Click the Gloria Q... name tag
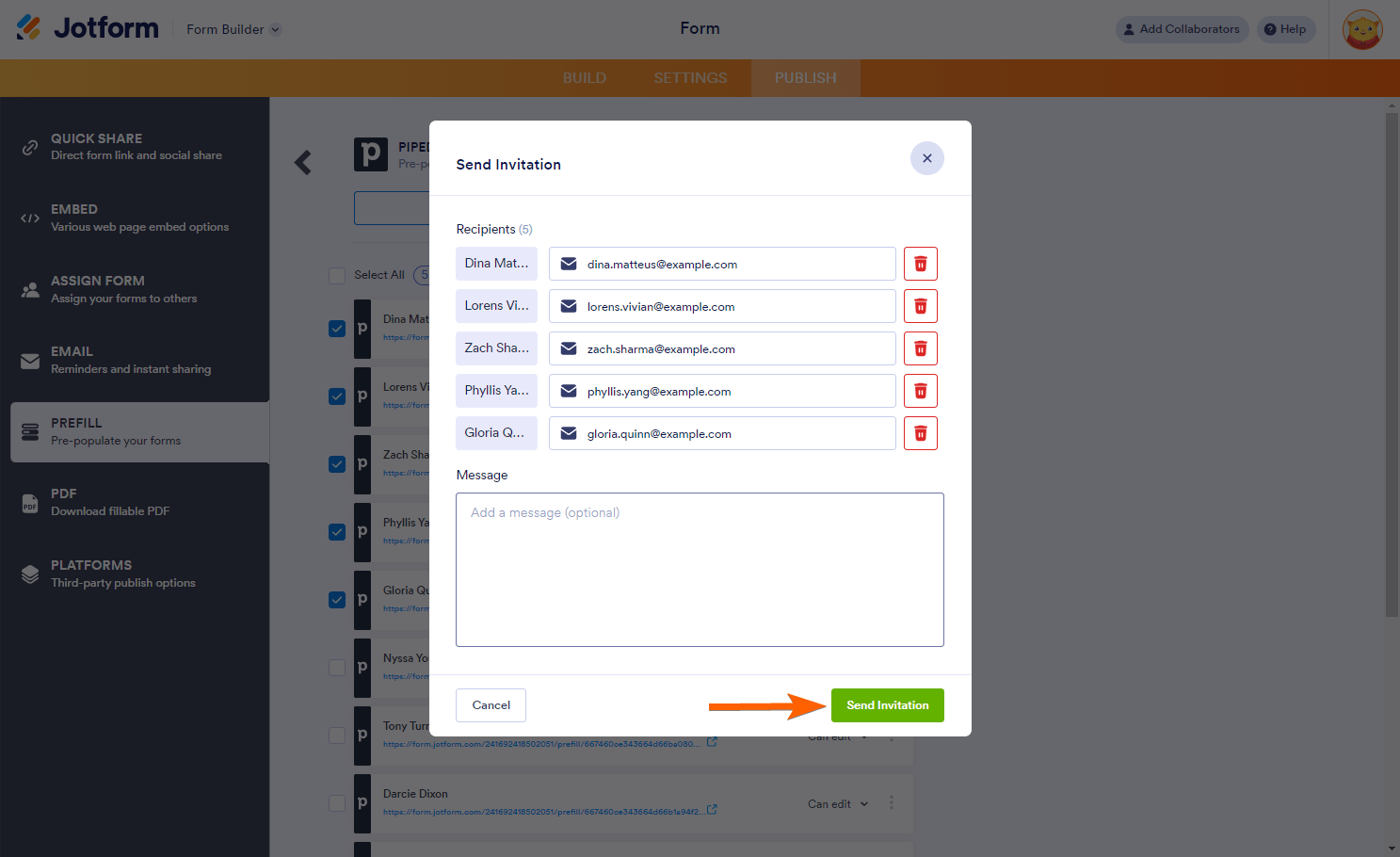 (x=496, y=433)
